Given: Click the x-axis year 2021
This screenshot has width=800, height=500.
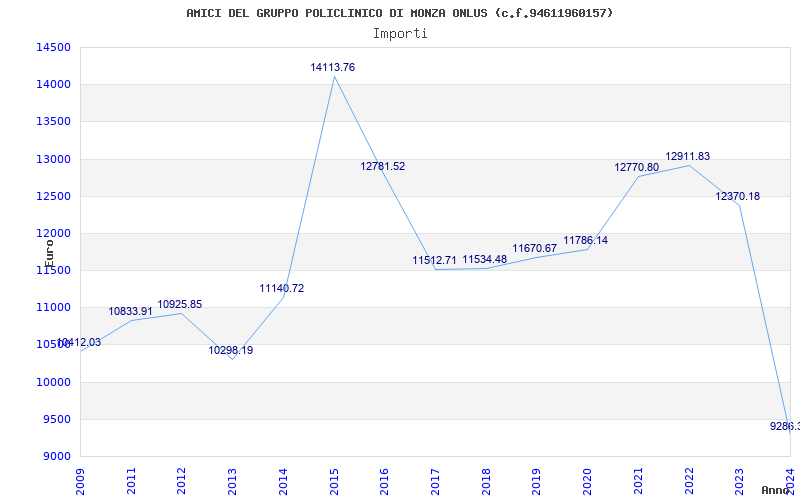Looking at the screenshot, I should pos(638,482).
